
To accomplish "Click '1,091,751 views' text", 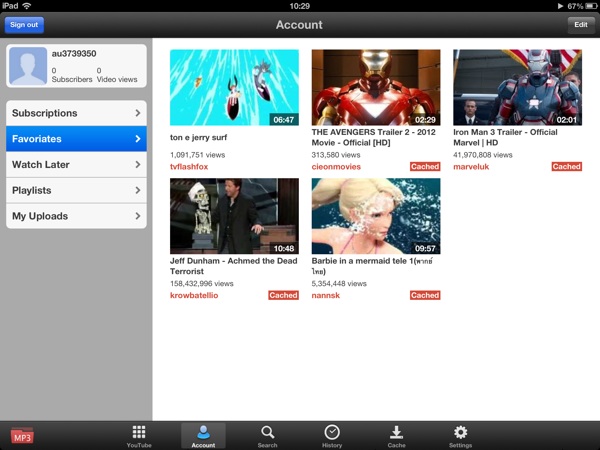I will [197, 155].
